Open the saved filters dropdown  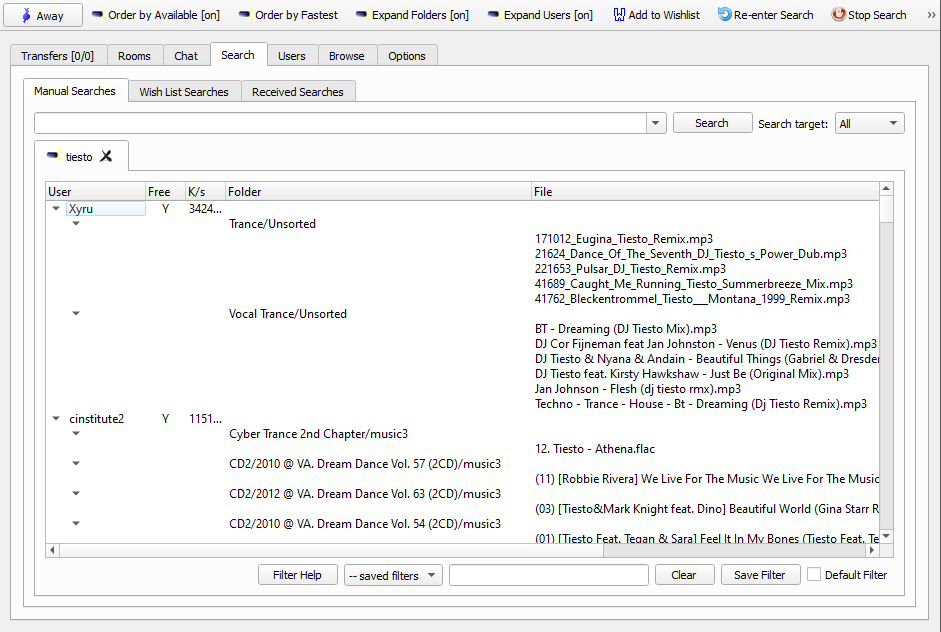tap(393, 575)
